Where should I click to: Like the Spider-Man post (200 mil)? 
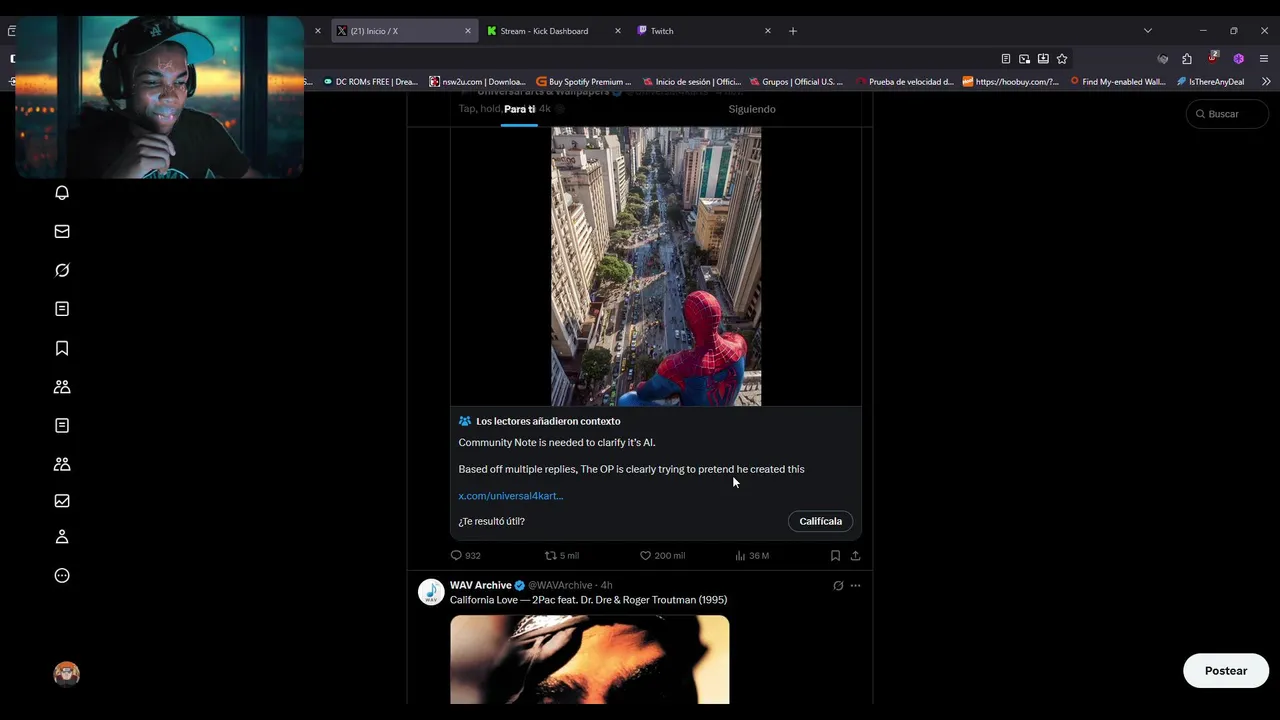662,555
